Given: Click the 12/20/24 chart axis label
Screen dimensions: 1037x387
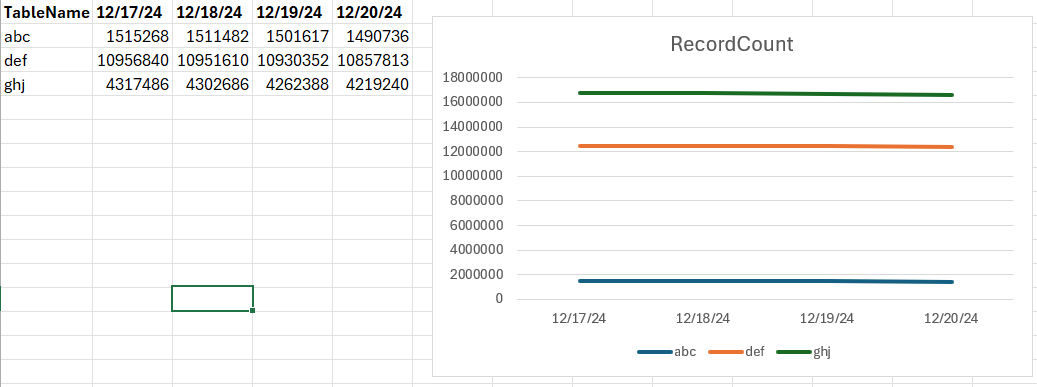Looking at the screenshot, I should tap(950, 318).
